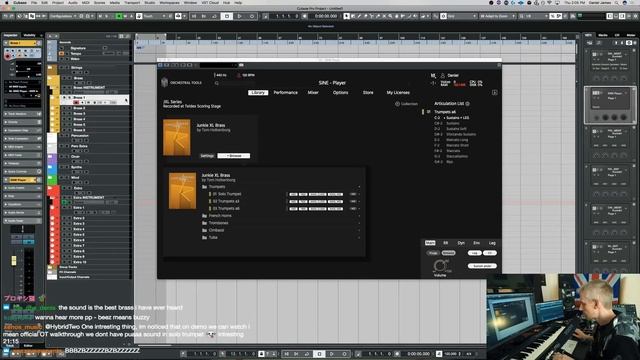
Task: Select the Library tab in SINE Player
Action: pos(258,93)
